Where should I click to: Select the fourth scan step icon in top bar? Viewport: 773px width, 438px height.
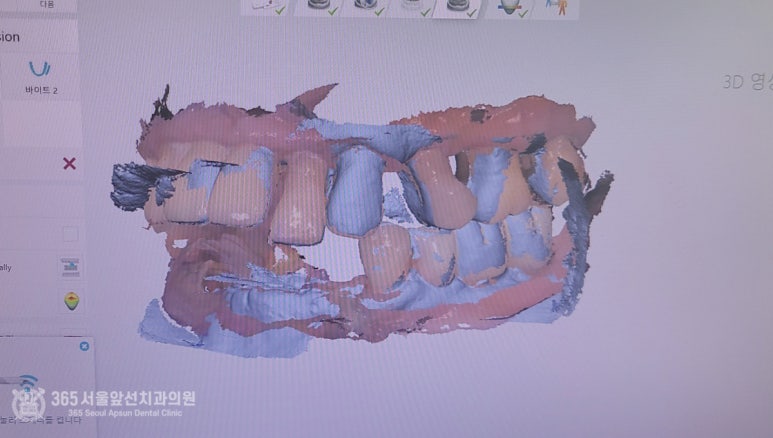pyautogui.click(x=412, y=6)
